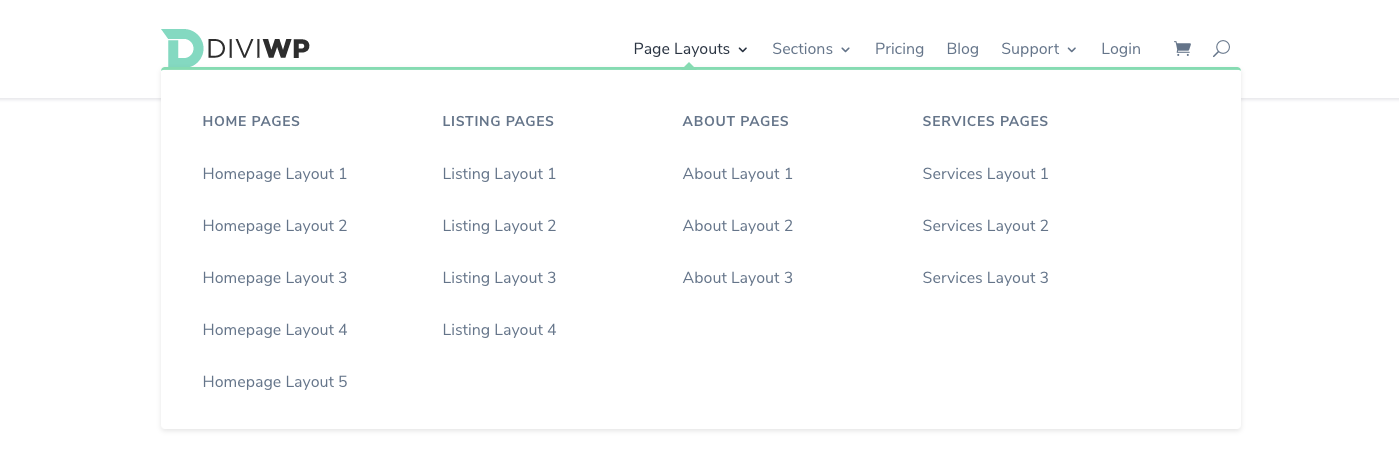Open Listing Layout 4
1399x455 pixels.
pos(499,330)
